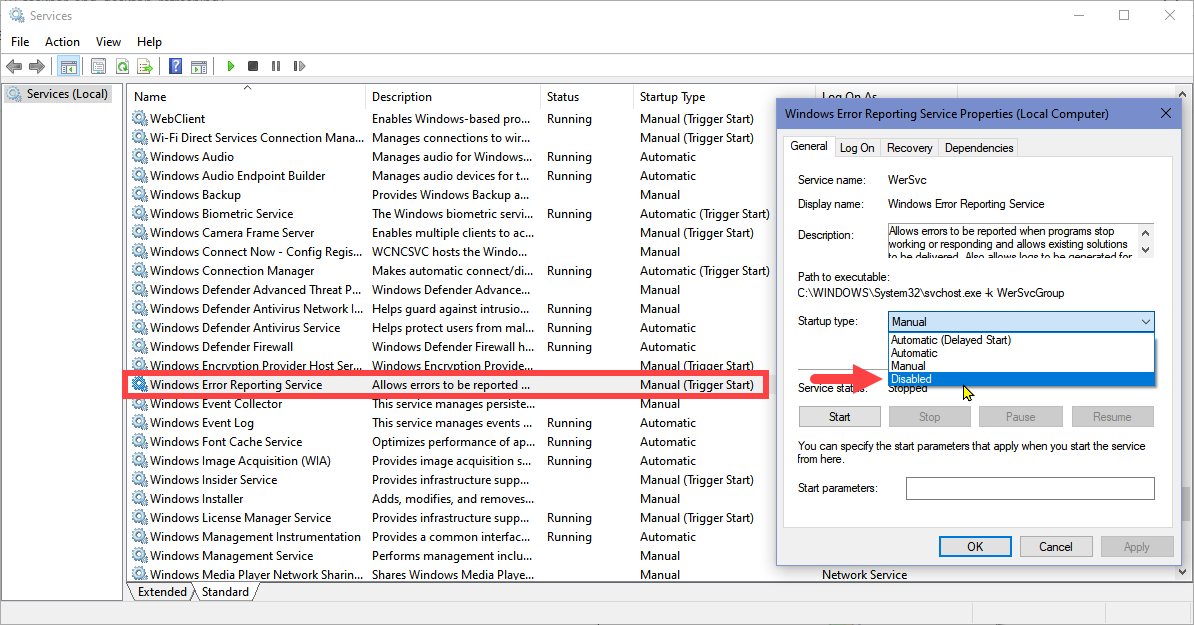Toggle the Show/Hide Console Tree icon
The width and height of the screenshot is (1194, 625).
coord(69,66)
